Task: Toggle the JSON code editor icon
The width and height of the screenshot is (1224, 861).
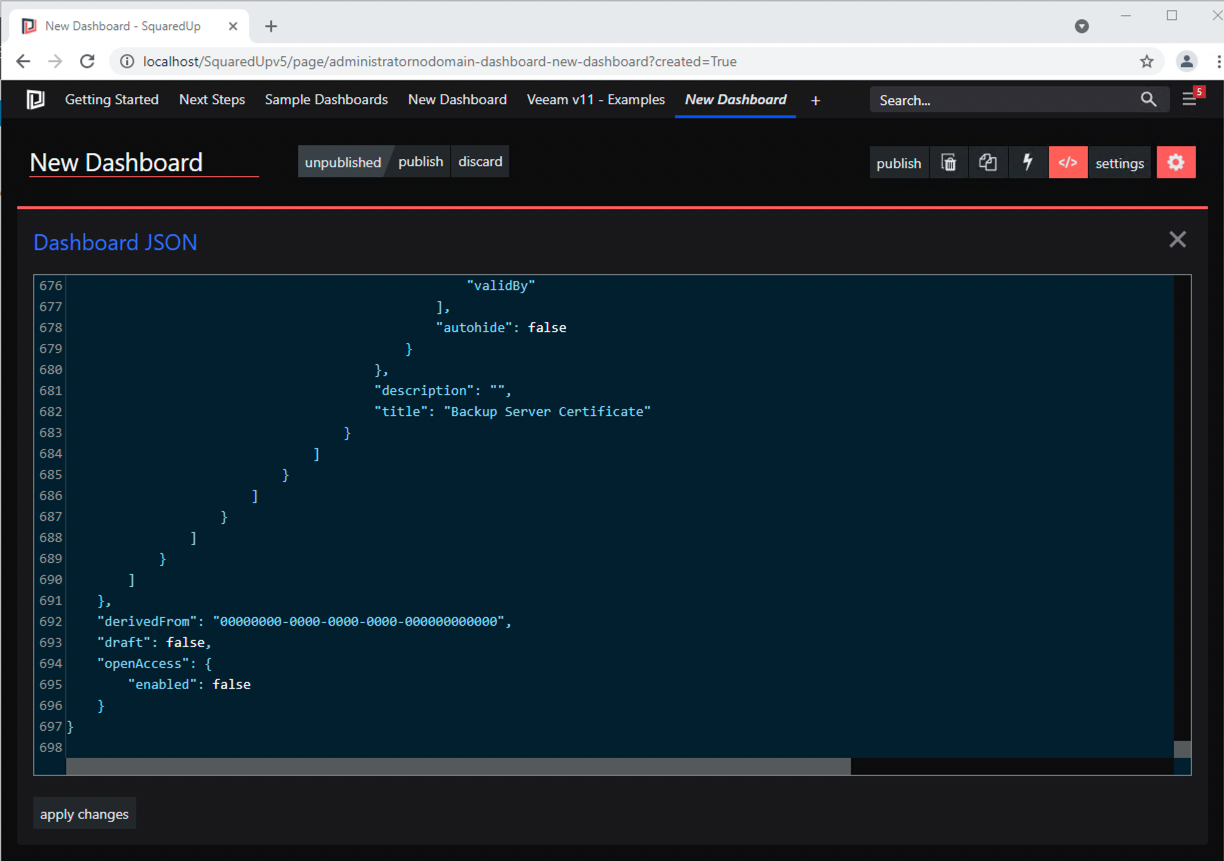Action: coord(1068,163)
